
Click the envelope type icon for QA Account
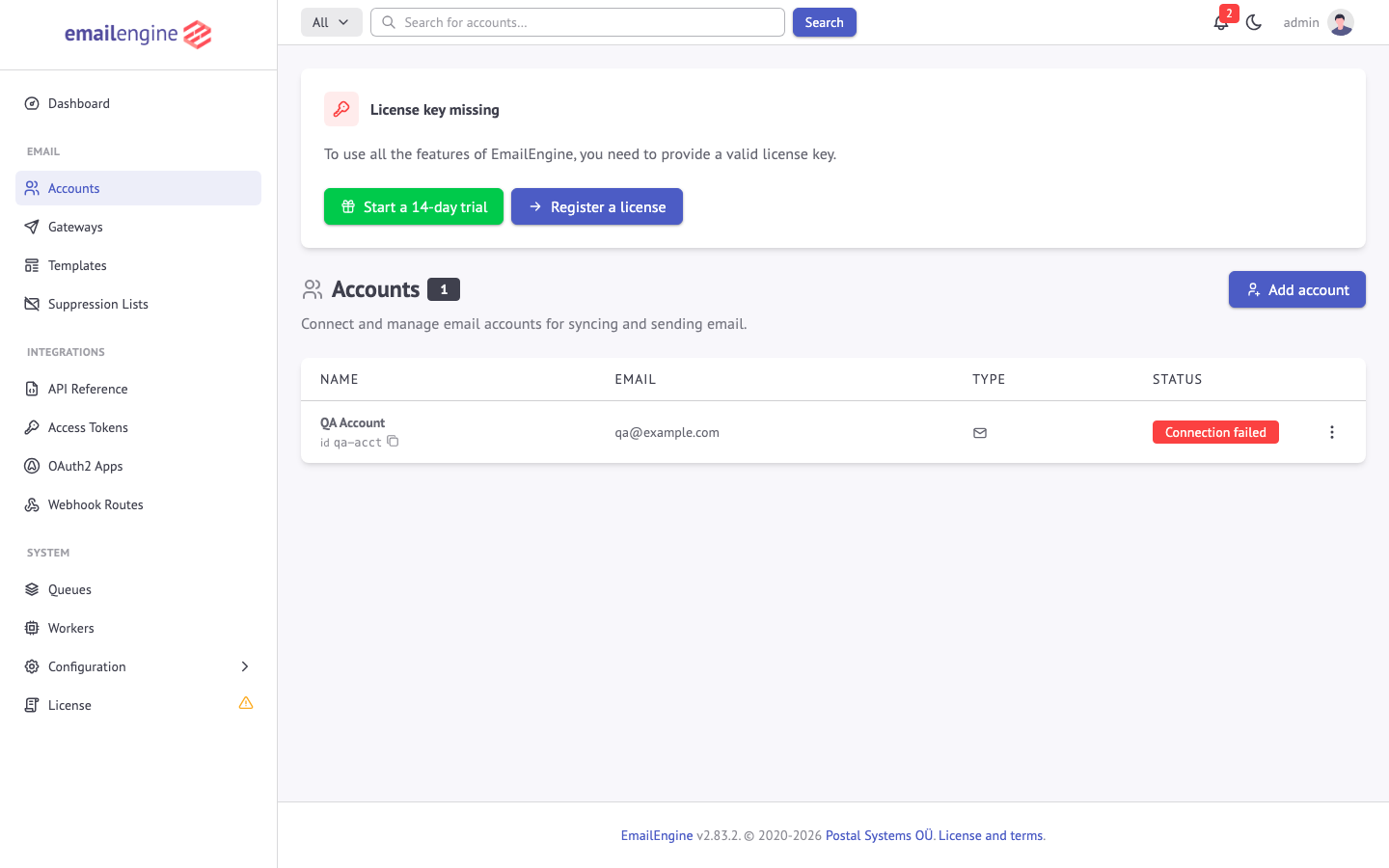[980, 433]
